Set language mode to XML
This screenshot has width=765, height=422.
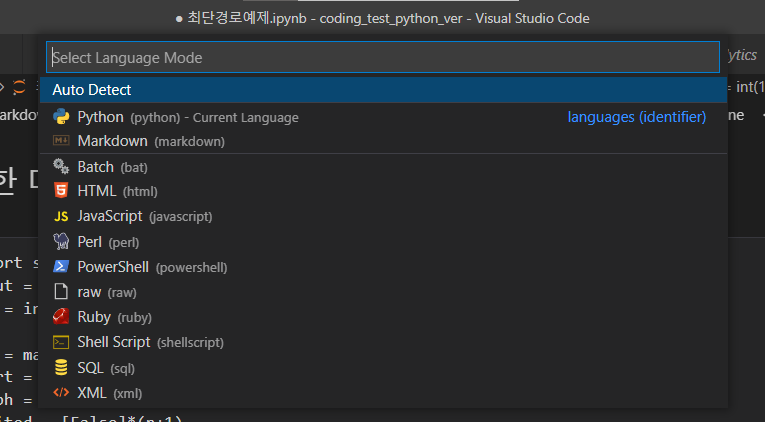click(x=383, y=393)
